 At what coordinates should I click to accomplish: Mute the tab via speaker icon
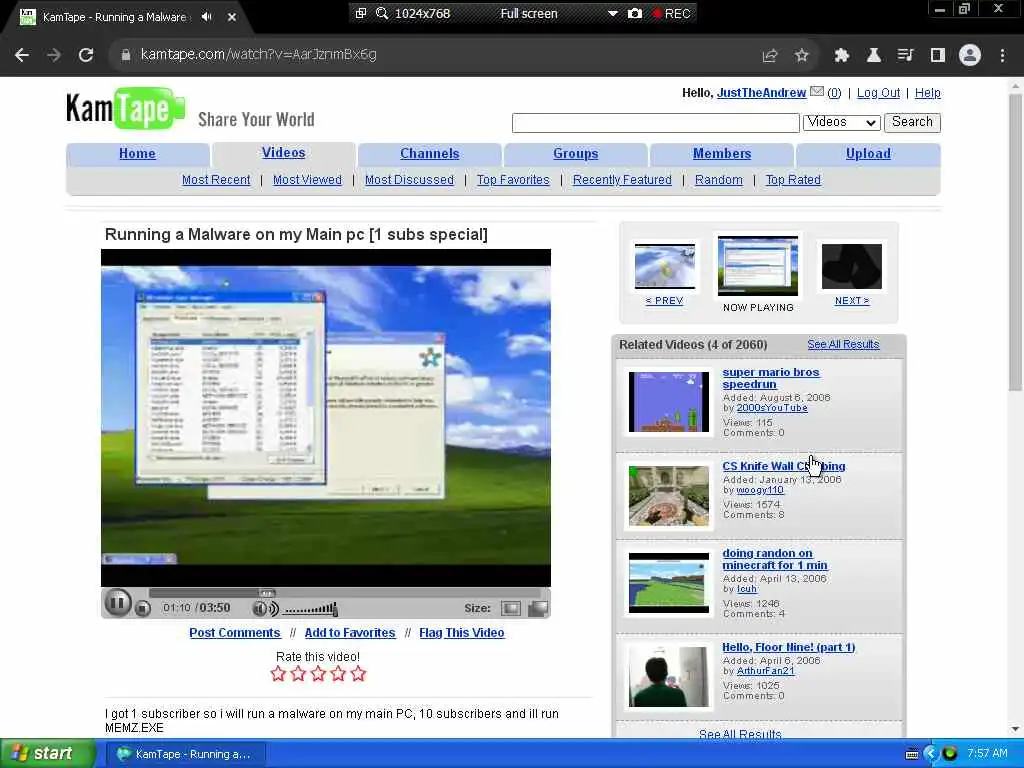tap(207, 17)
